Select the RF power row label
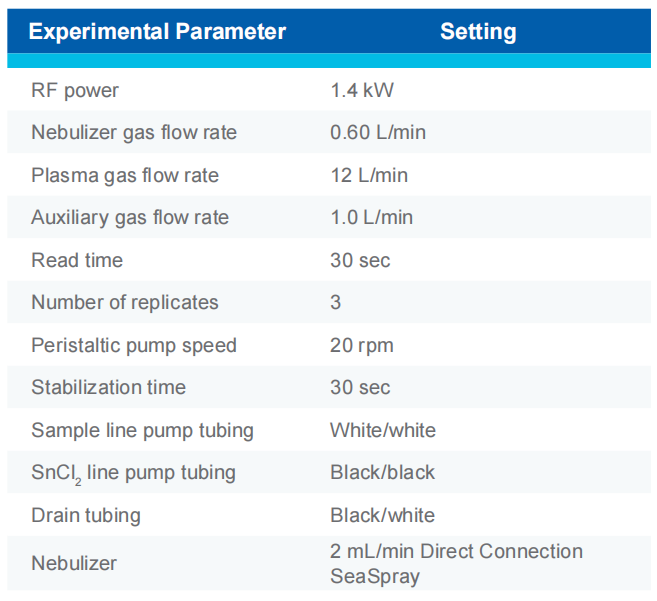Screen dimensions: 657x601 (x=75, y=91)
